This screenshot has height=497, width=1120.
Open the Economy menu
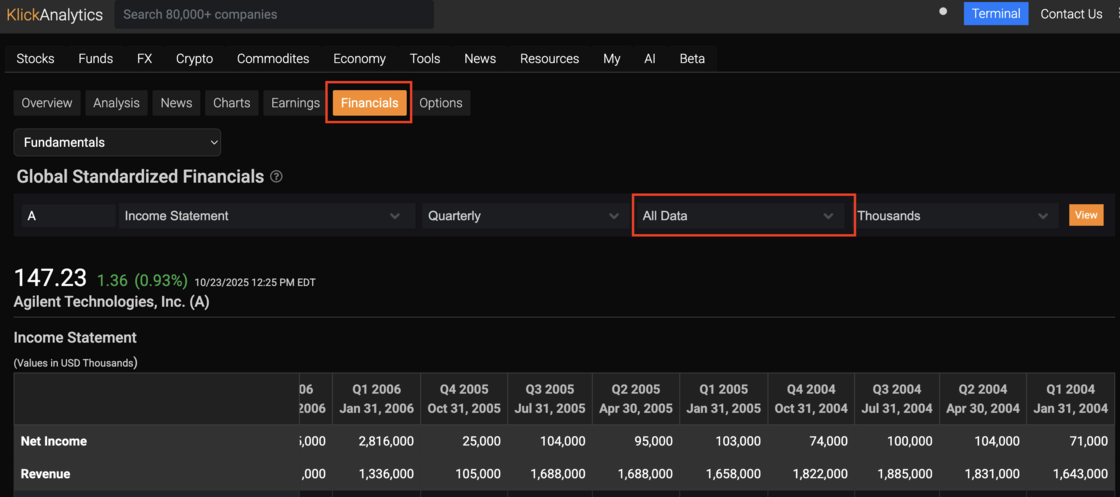[x=359, y=59]
